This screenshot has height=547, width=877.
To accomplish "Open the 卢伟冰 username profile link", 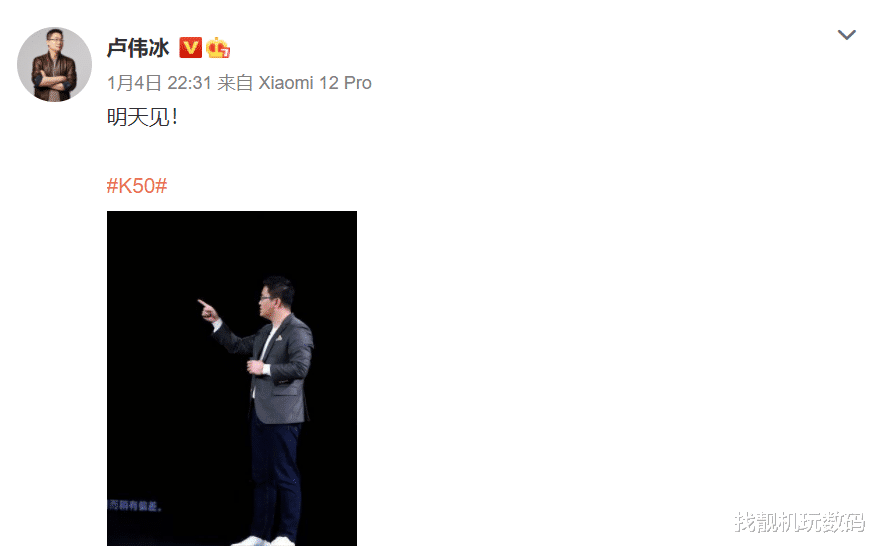I will pyautogui.click(x=138, y=48).
